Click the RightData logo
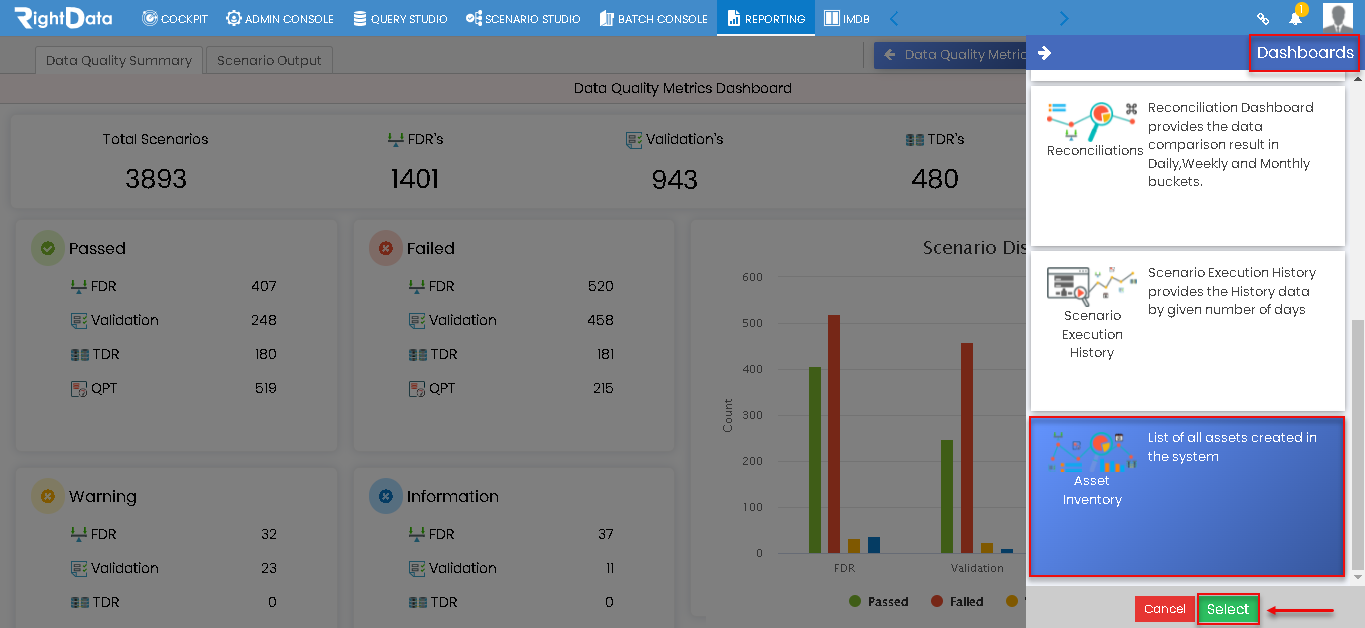The image size is (1365, 628). pos(63,18)
